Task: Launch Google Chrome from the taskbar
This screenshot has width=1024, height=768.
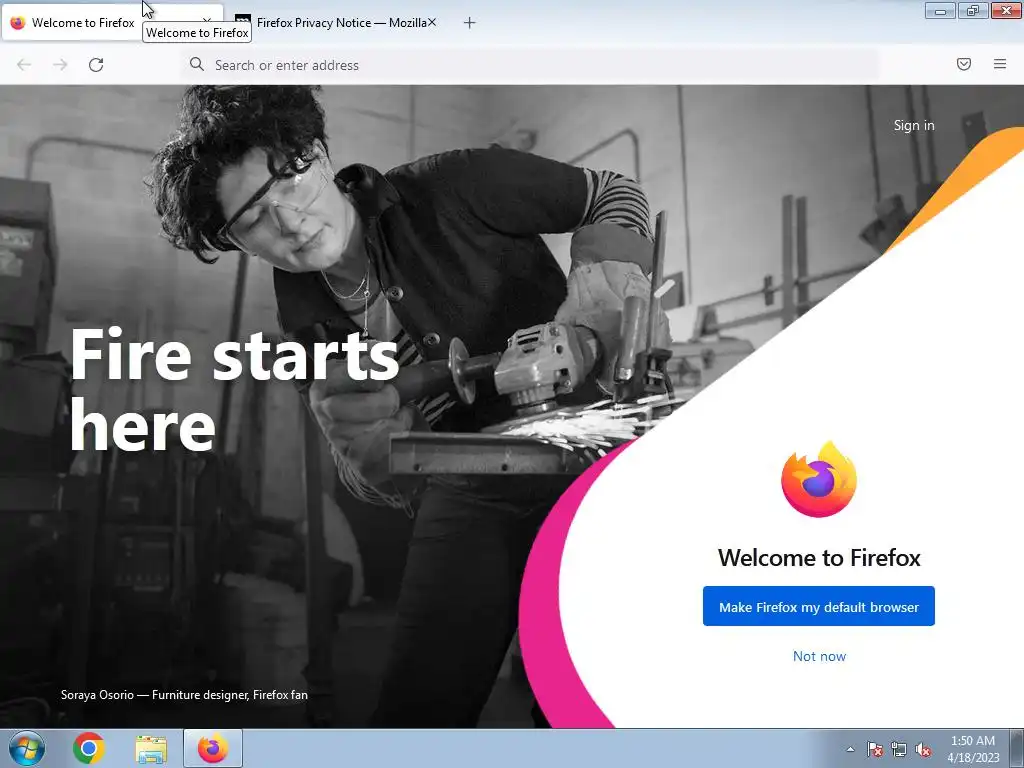Action: pos(89,748)
